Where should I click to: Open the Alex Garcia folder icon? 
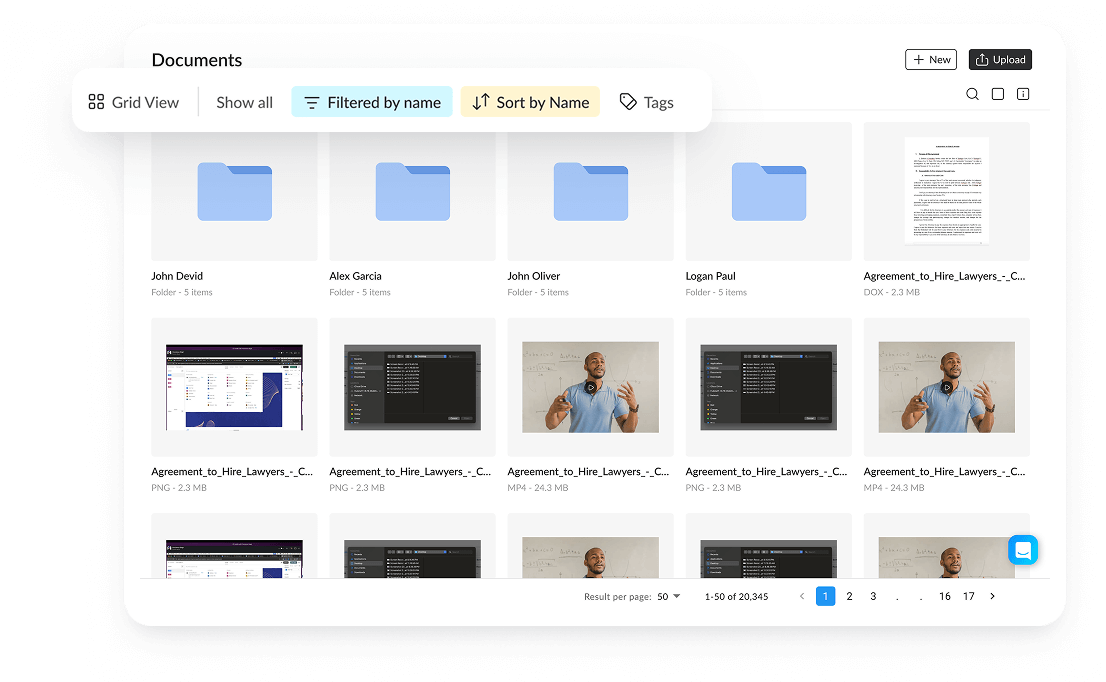coord(412,192)
